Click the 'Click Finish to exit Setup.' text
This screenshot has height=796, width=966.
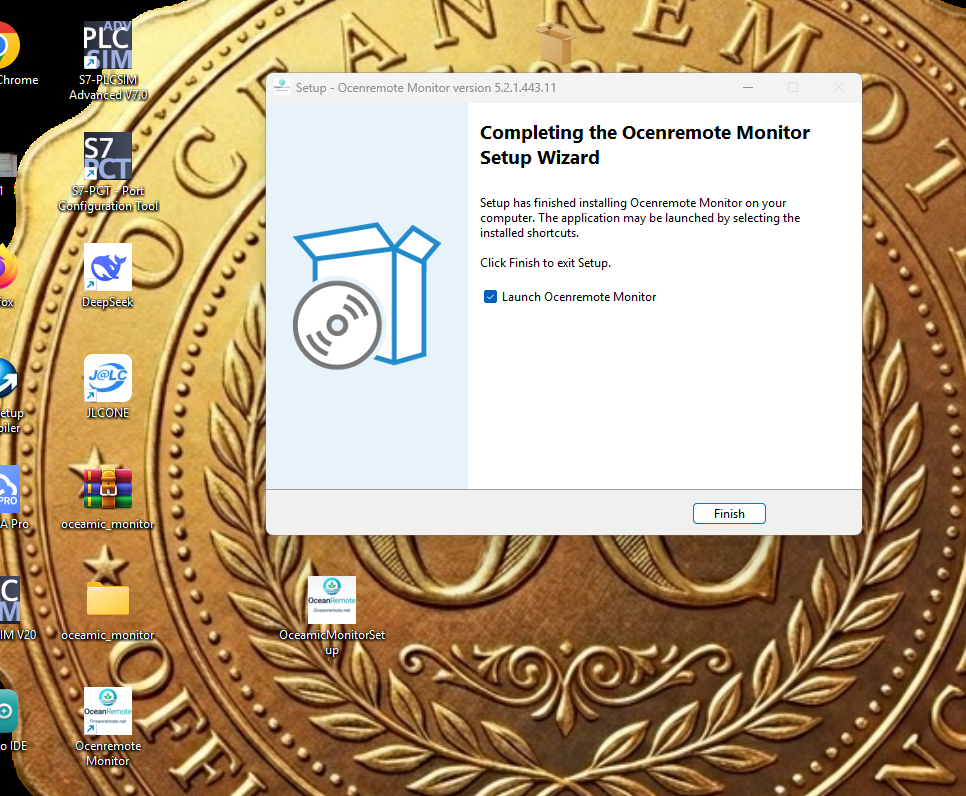[545, 263]
